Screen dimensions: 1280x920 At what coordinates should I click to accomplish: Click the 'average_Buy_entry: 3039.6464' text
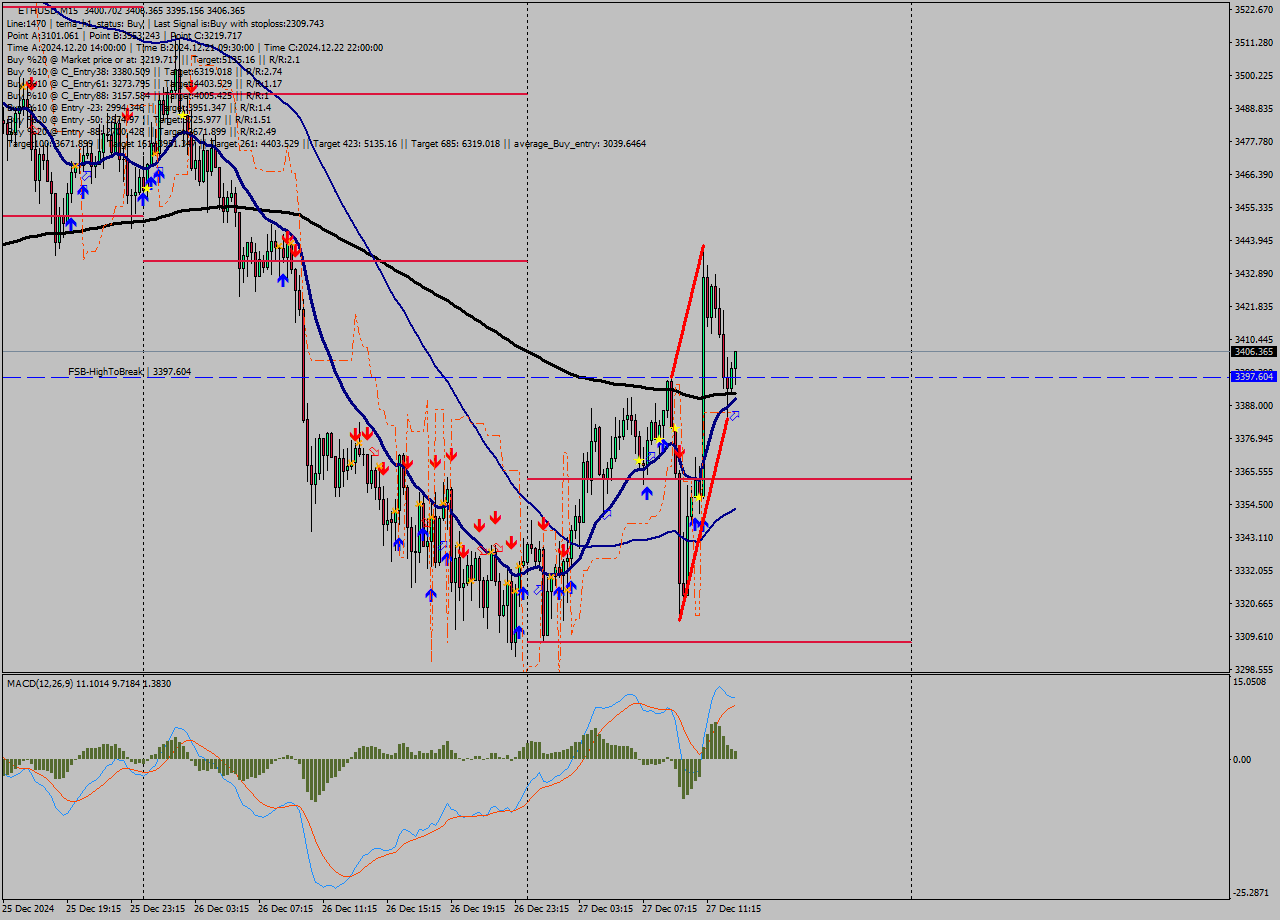click(x=581, y=144)
